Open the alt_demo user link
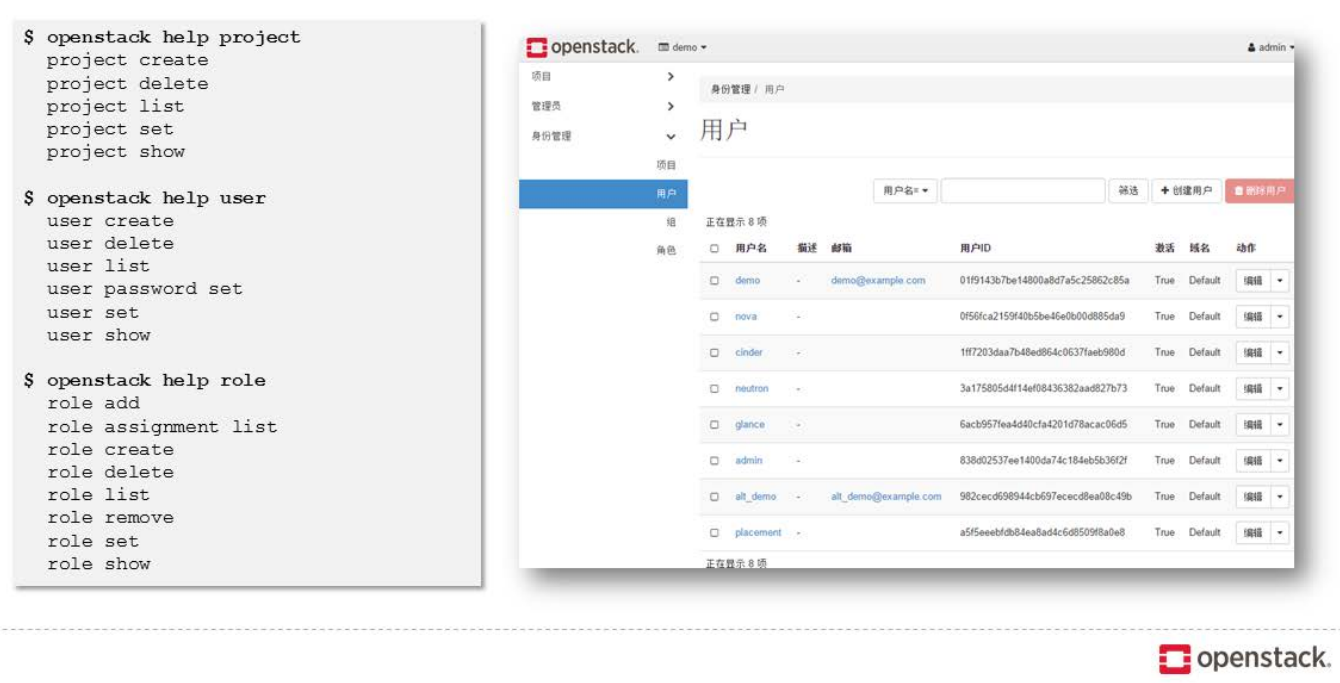This screenshot has width=1340, height=683. tap(756, 497)
